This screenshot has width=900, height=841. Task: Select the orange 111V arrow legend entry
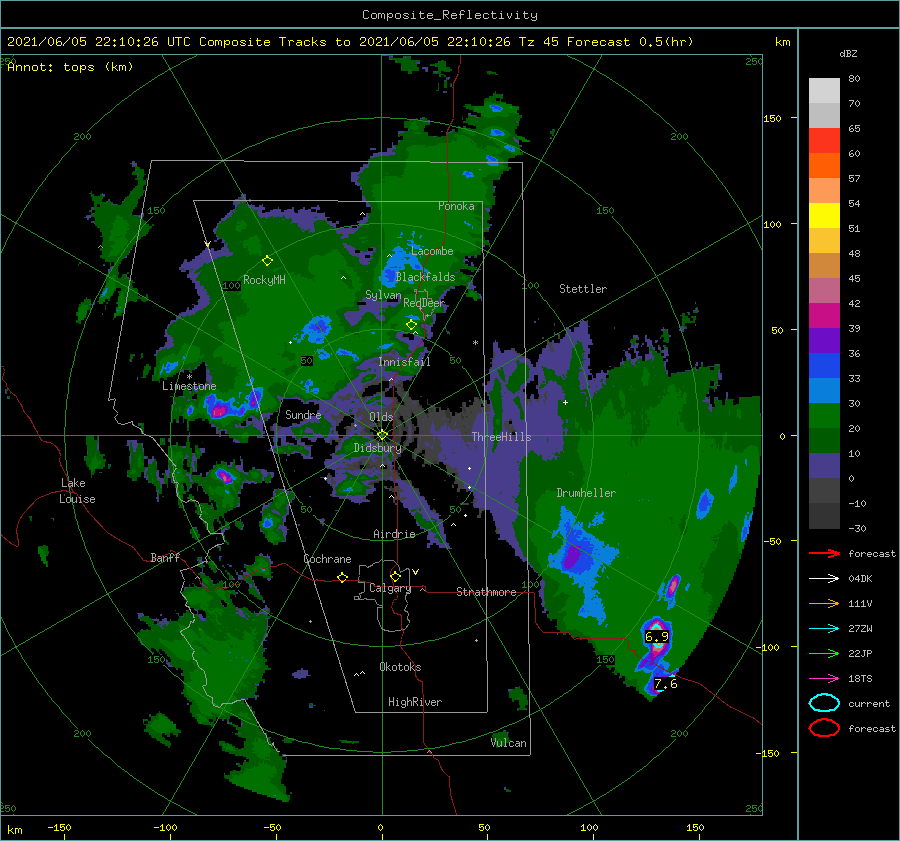click(x=824, y=603)
